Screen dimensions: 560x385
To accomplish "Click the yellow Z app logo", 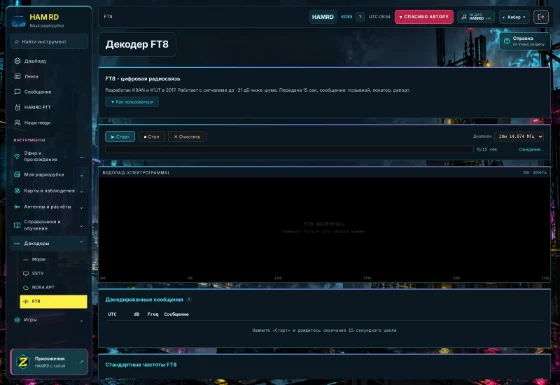I will [x=23, y=362].
